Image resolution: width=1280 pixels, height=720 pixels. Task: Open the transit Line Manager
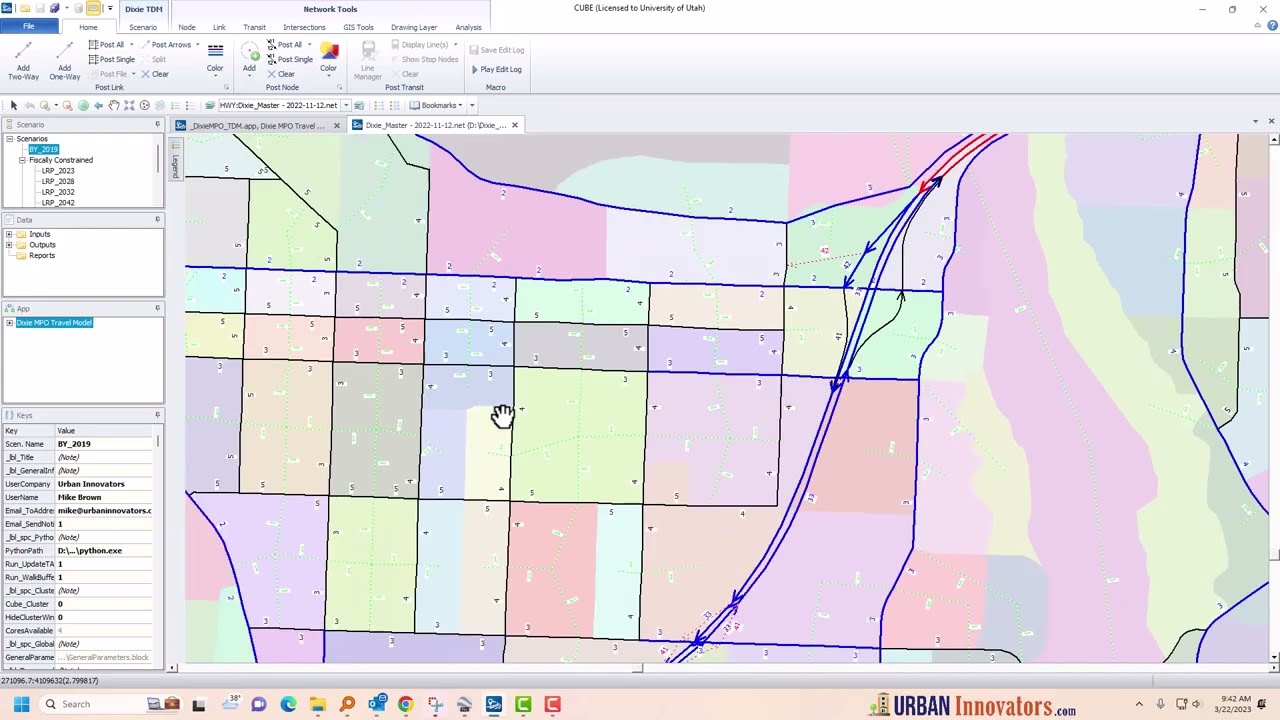(368, 60)
